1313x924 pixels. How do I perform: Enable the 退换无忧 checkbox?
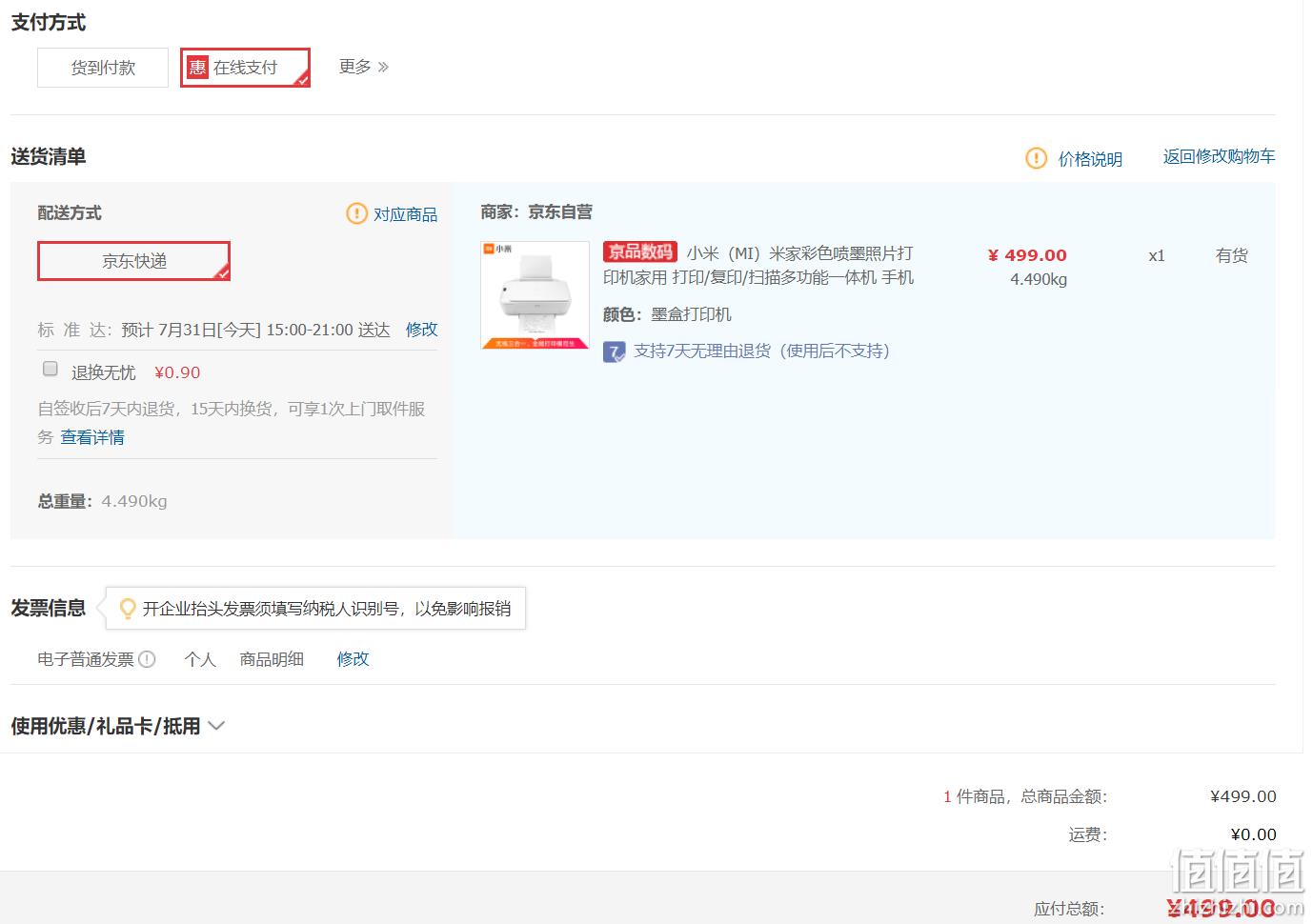point(50,369)
